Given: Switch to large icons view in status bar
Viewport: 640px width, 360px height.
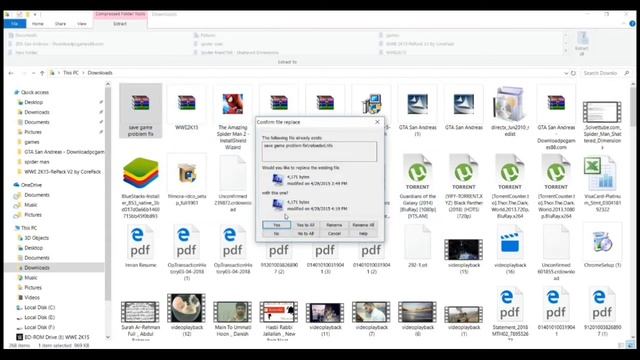Looking at the screenshot, I should pos(631,345).
